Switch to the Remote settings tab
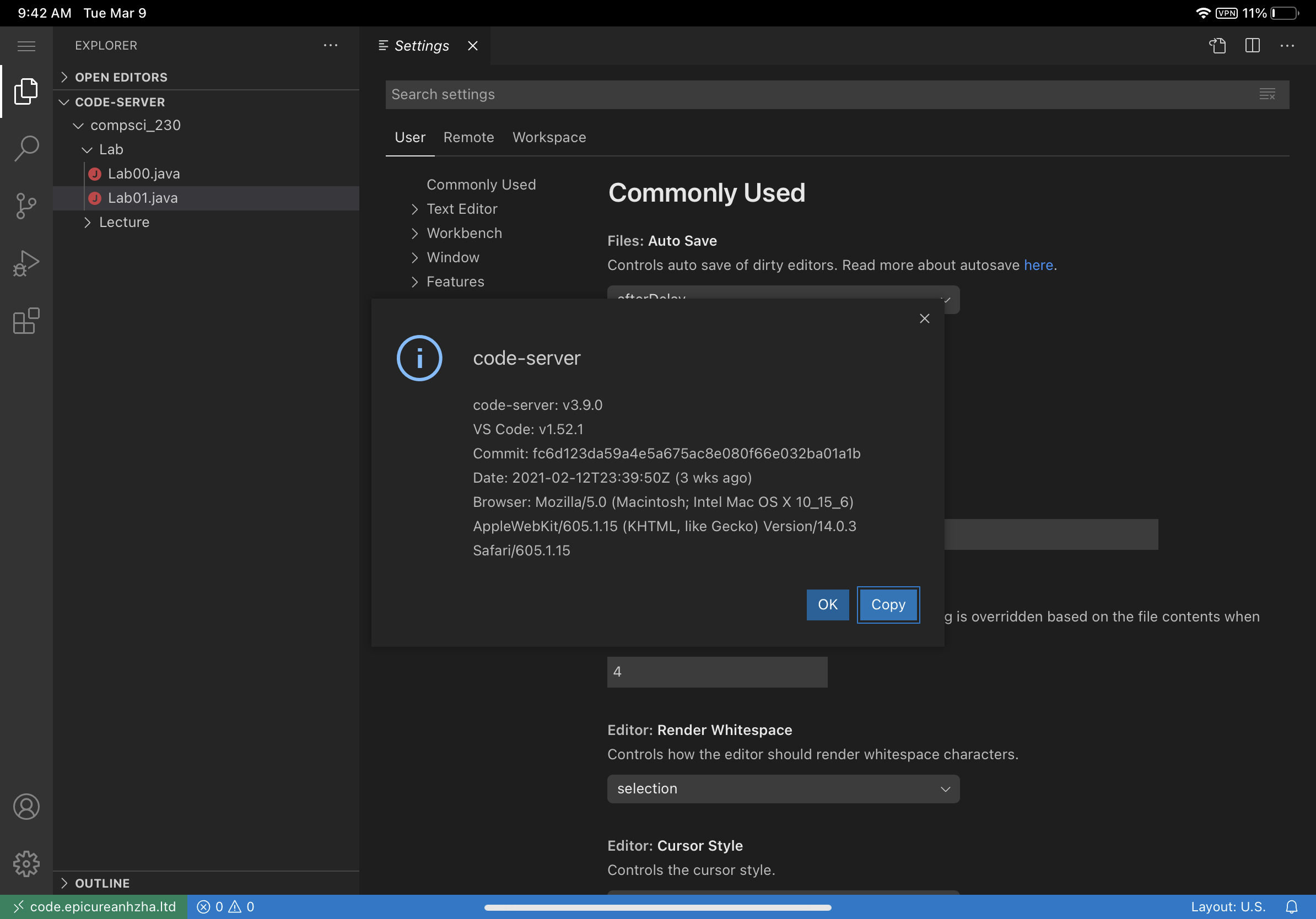The width and height of the screenshot is (1316, 919). coord(468,137)
